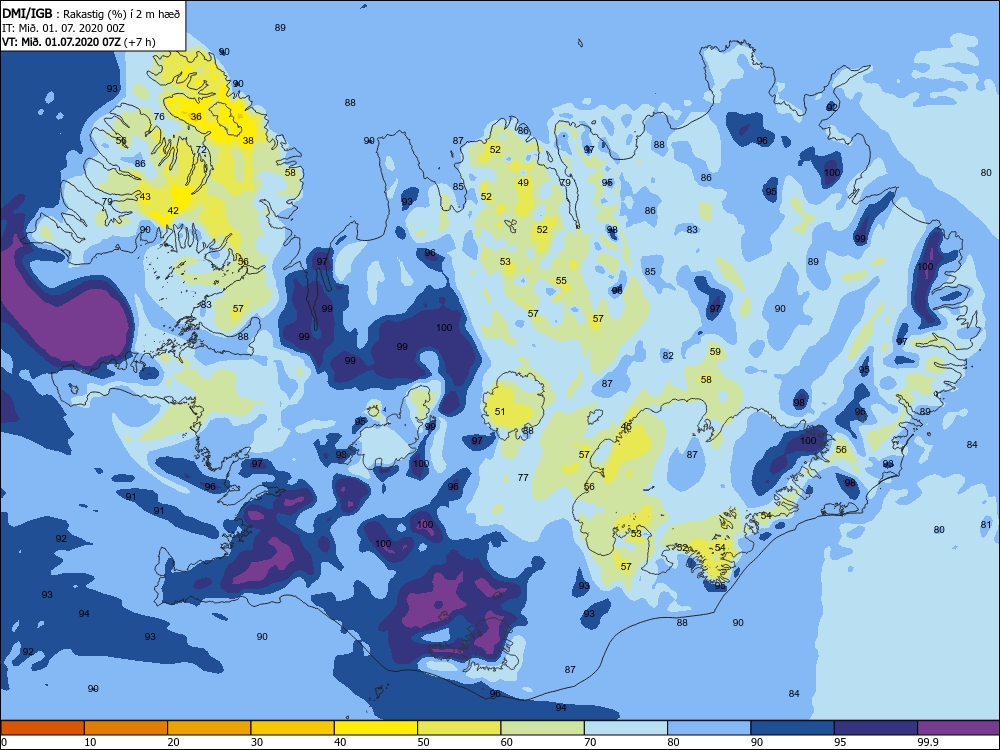The image size is (1000, 750).
Task: Click the bright yellow 40–50 legend swatch
Action: [376, 728]
